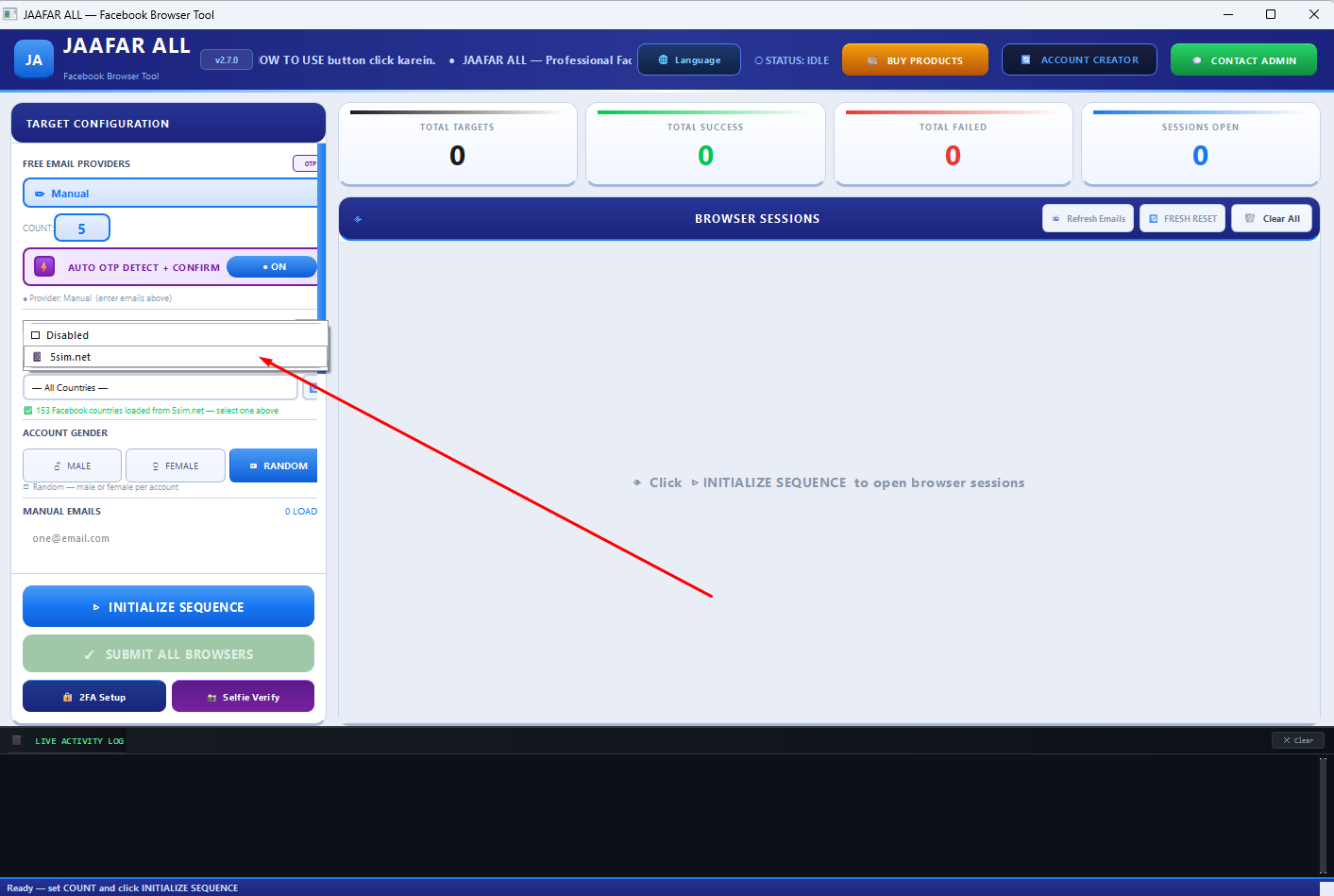Click the checkmark icon on SUBMIT ALL BROWSERS

point(90,654)
